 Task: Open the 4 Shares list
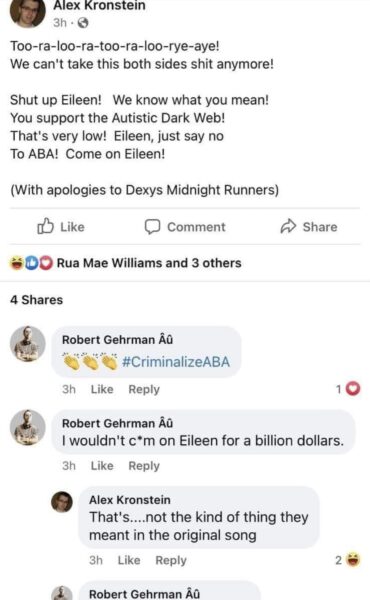36,300
